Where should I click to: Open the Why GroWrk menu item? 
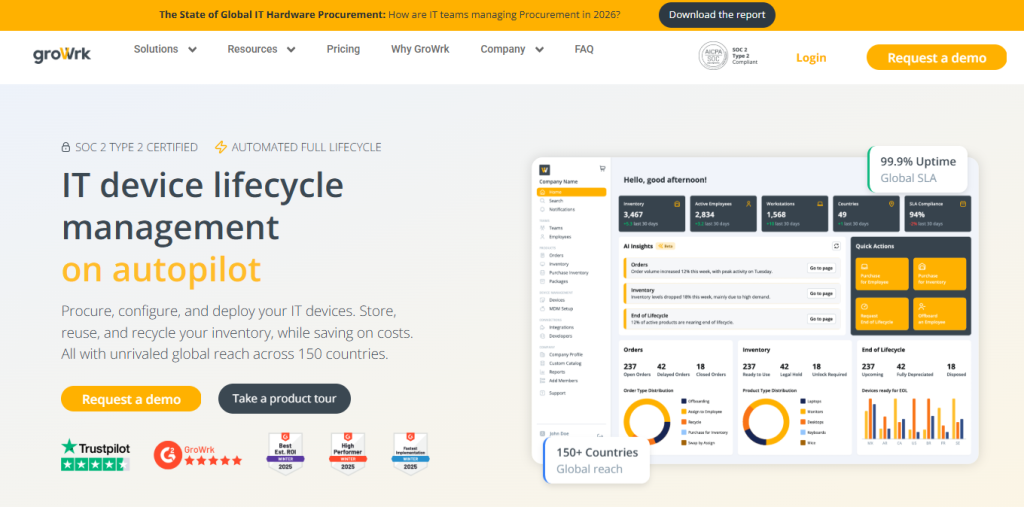point(420,49)
